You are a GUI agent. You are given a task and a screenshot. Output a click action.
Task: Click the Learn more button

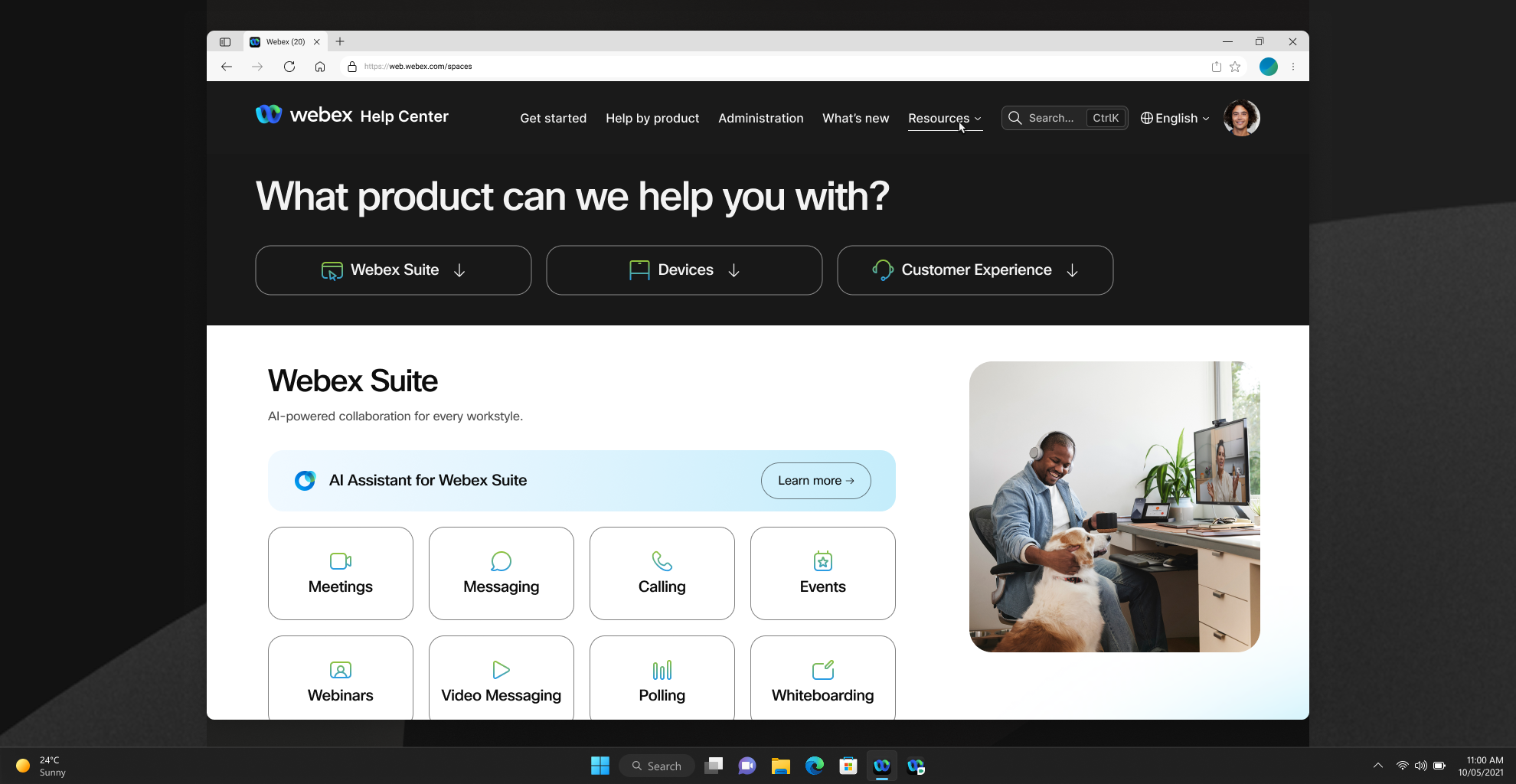tap(815, 480)
